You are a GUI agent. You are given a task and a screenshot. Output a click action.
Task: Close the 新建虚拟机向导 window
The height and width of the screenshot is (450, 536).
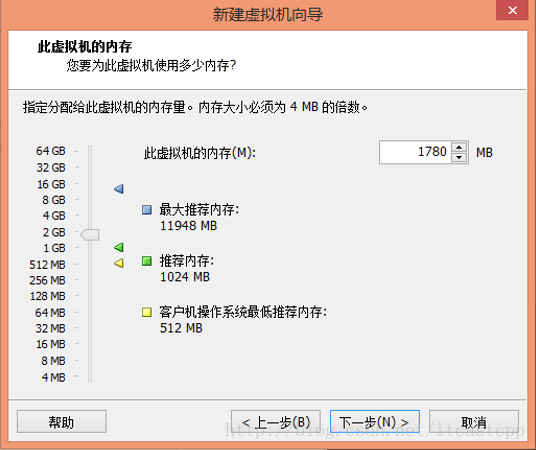pyautogui.click(x=512, y=10)
